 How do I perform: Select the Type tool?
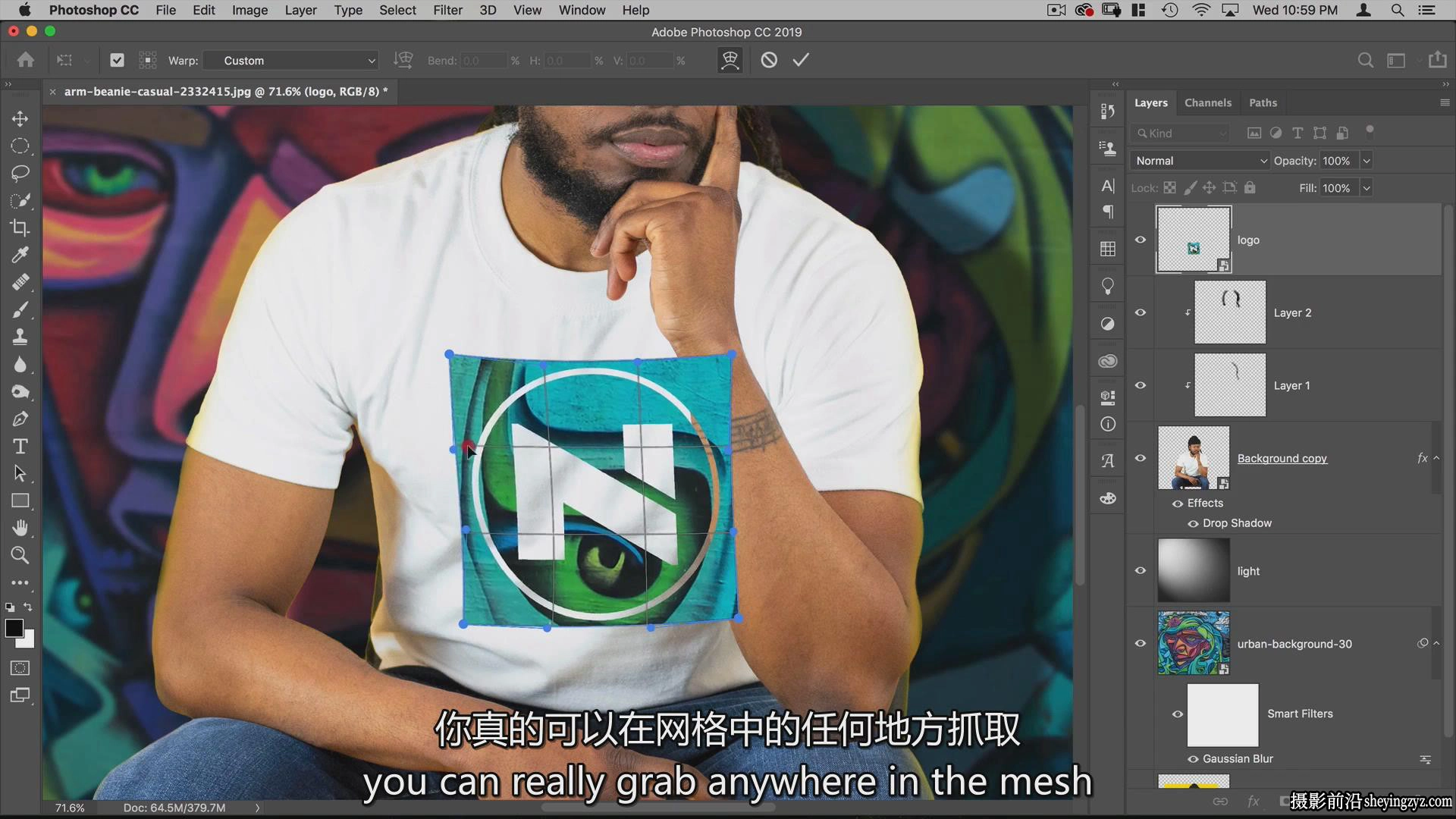(x=20, y=446)
